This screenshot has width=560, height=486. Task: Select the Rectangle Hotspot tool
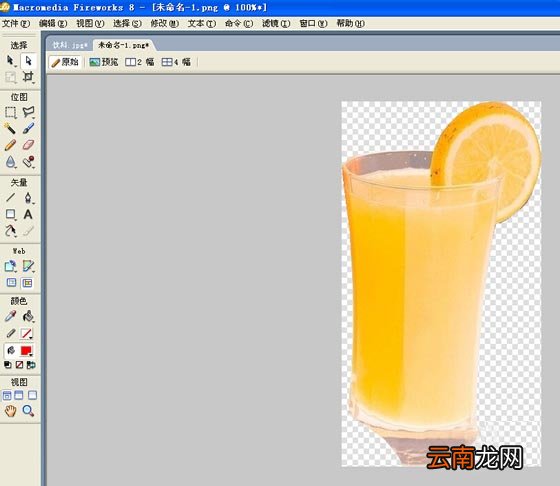point(10,266)
